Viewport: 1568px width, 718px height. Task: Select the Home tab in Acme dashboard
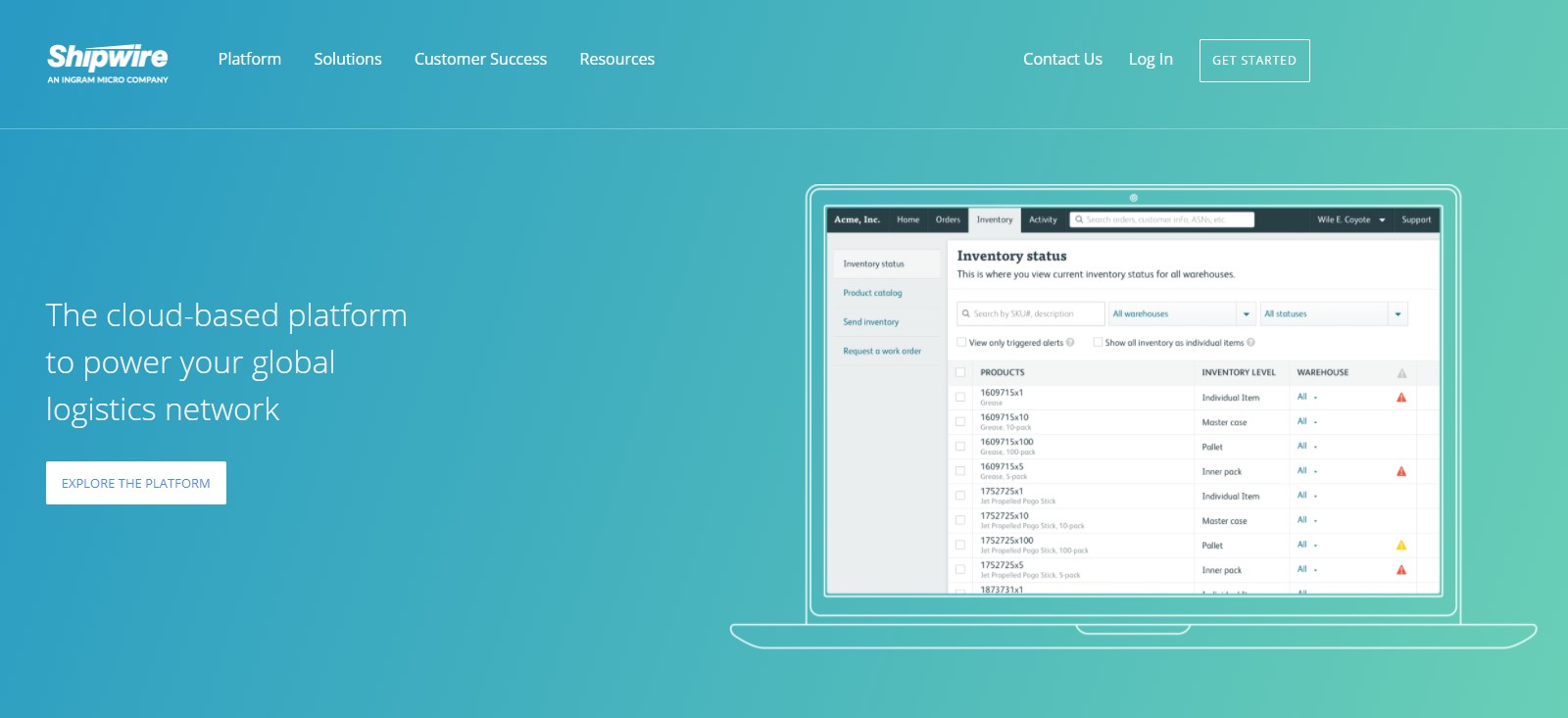pyautogui.click(x=908, y=219)
